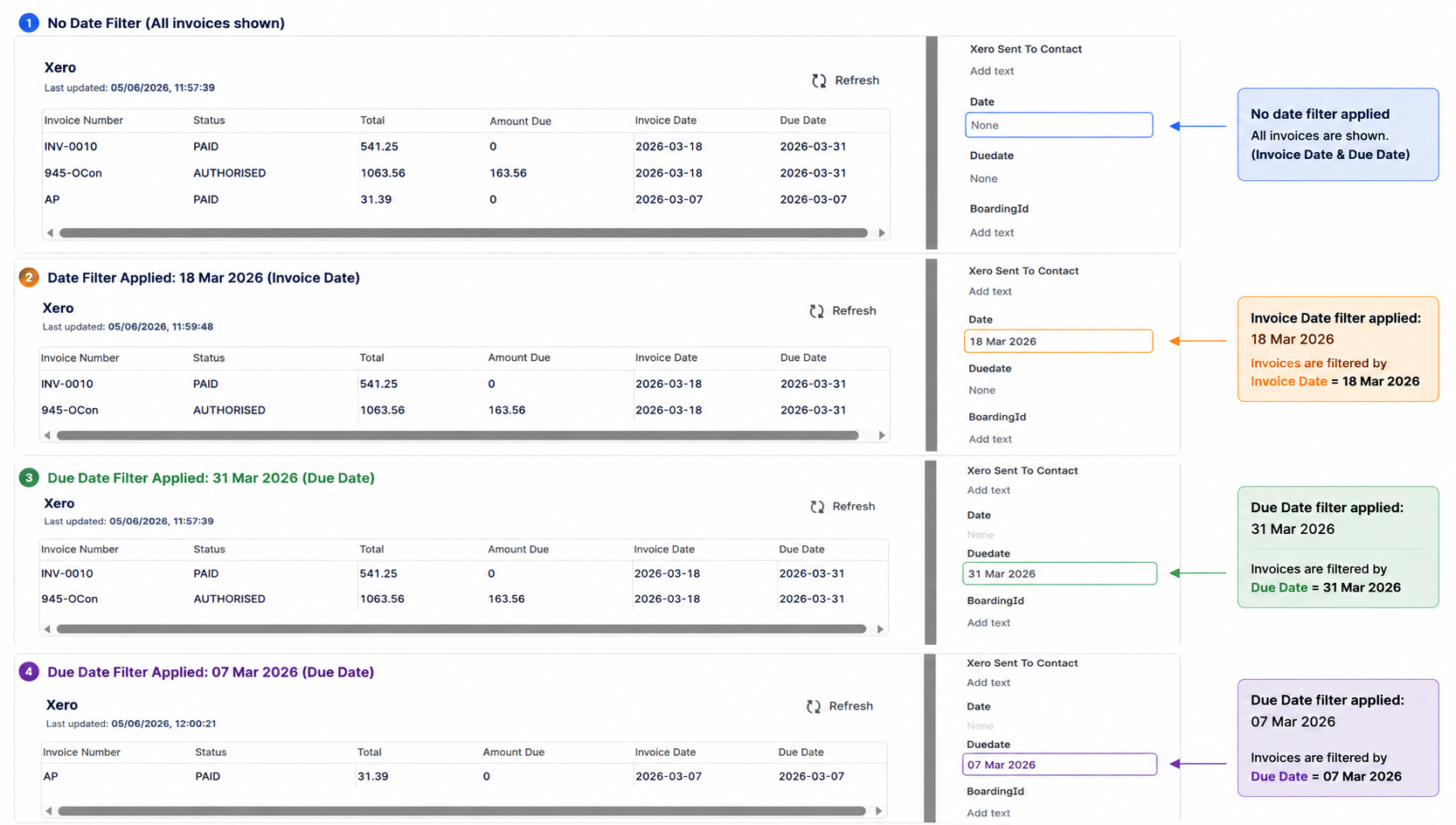This screenshot has height=825, width=1456.
Task: Click Status header in 07 Mar 2026 table
Action: (x=211, y=752)
